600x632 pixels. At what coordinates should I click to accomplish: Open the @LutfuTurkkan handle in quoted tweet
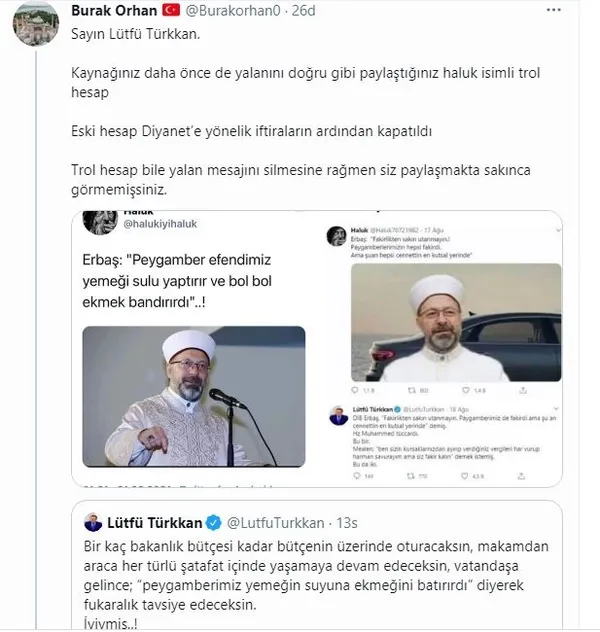pos(276,523)
